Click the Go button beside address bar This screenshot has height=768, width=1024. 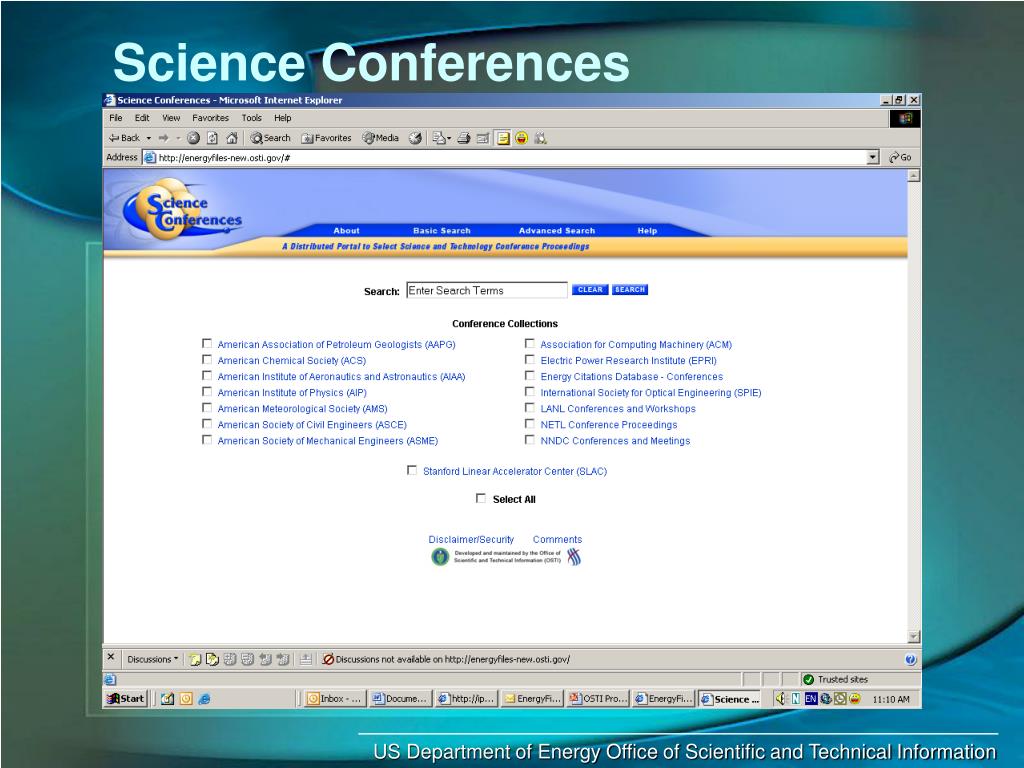click(x=900, y=157)
